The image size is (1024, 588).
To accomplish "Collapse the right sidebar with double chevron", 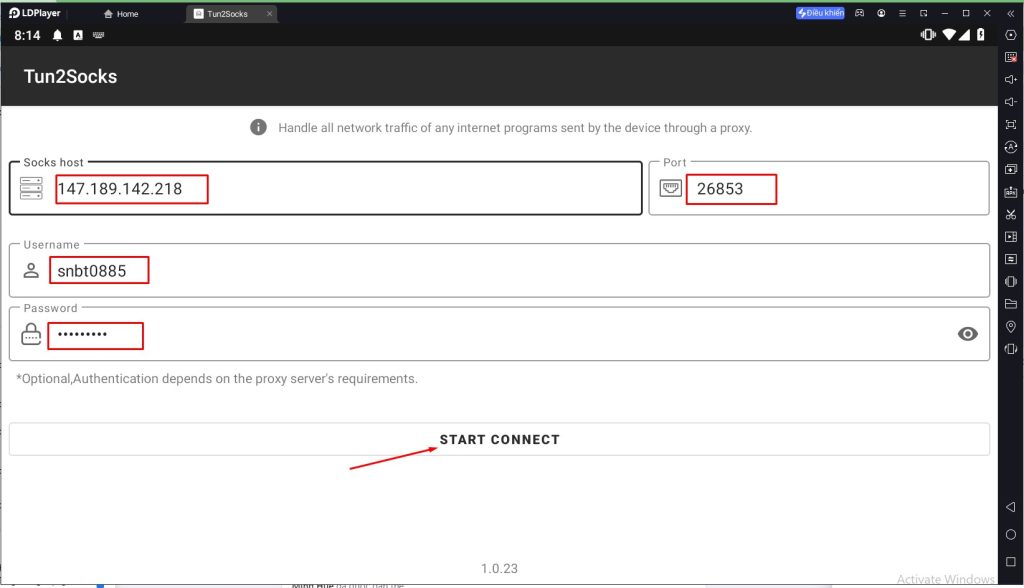I will coord(1010,13).
